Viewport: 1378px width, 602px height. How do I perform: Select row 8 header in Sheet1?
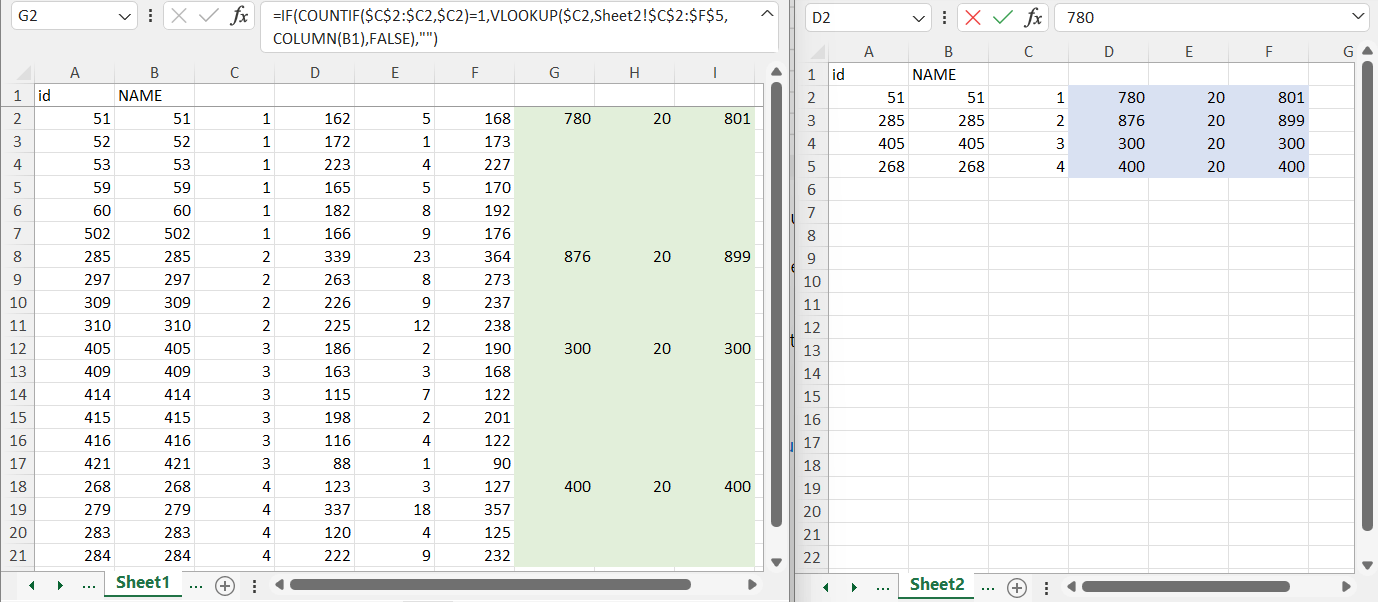pos(17,256)
